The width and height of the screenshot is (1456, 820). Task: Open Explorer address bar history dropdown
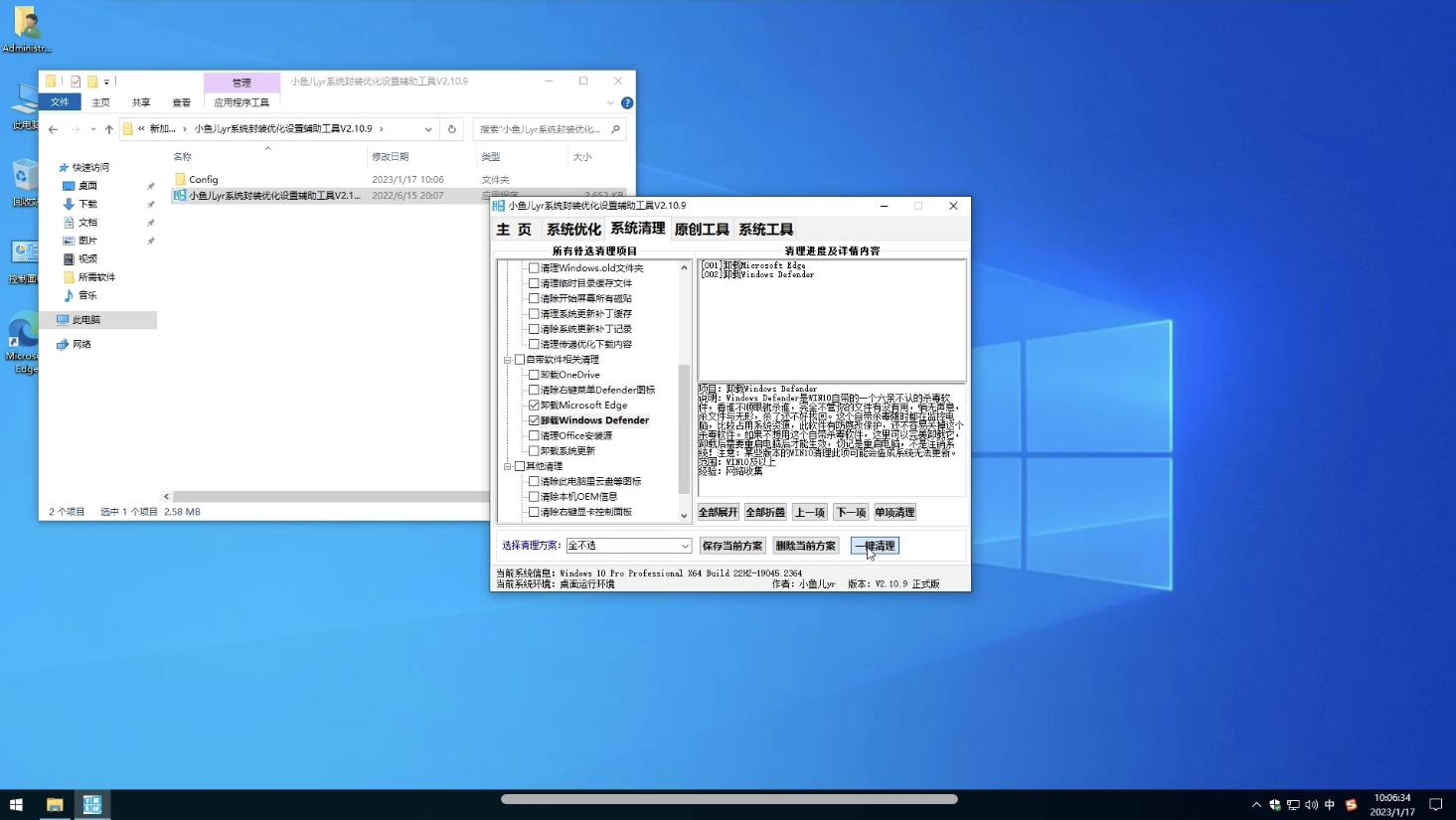click(x=428, y=129)
